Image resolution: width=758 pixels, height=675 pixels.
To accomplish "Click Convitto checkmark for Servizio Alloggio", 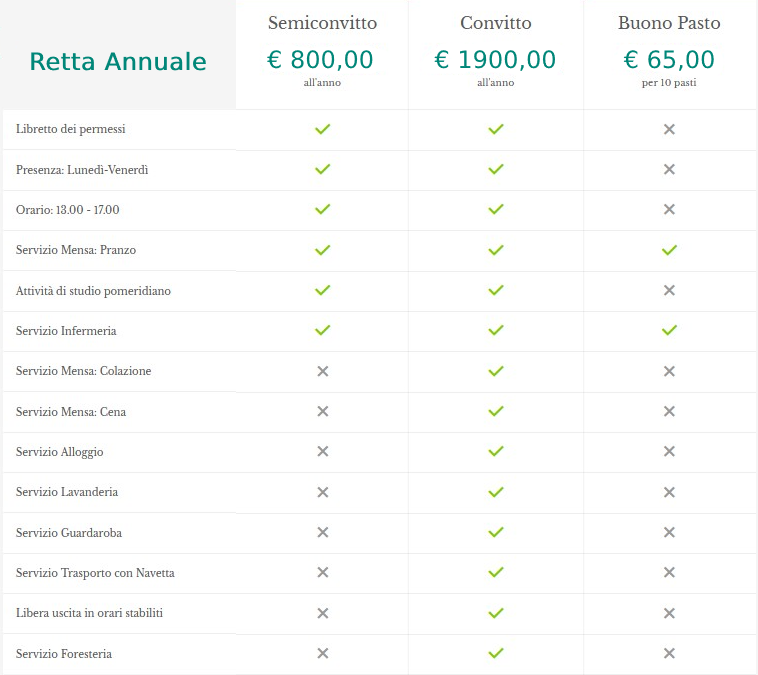I will pyautogui.click(x=496, y=451).
